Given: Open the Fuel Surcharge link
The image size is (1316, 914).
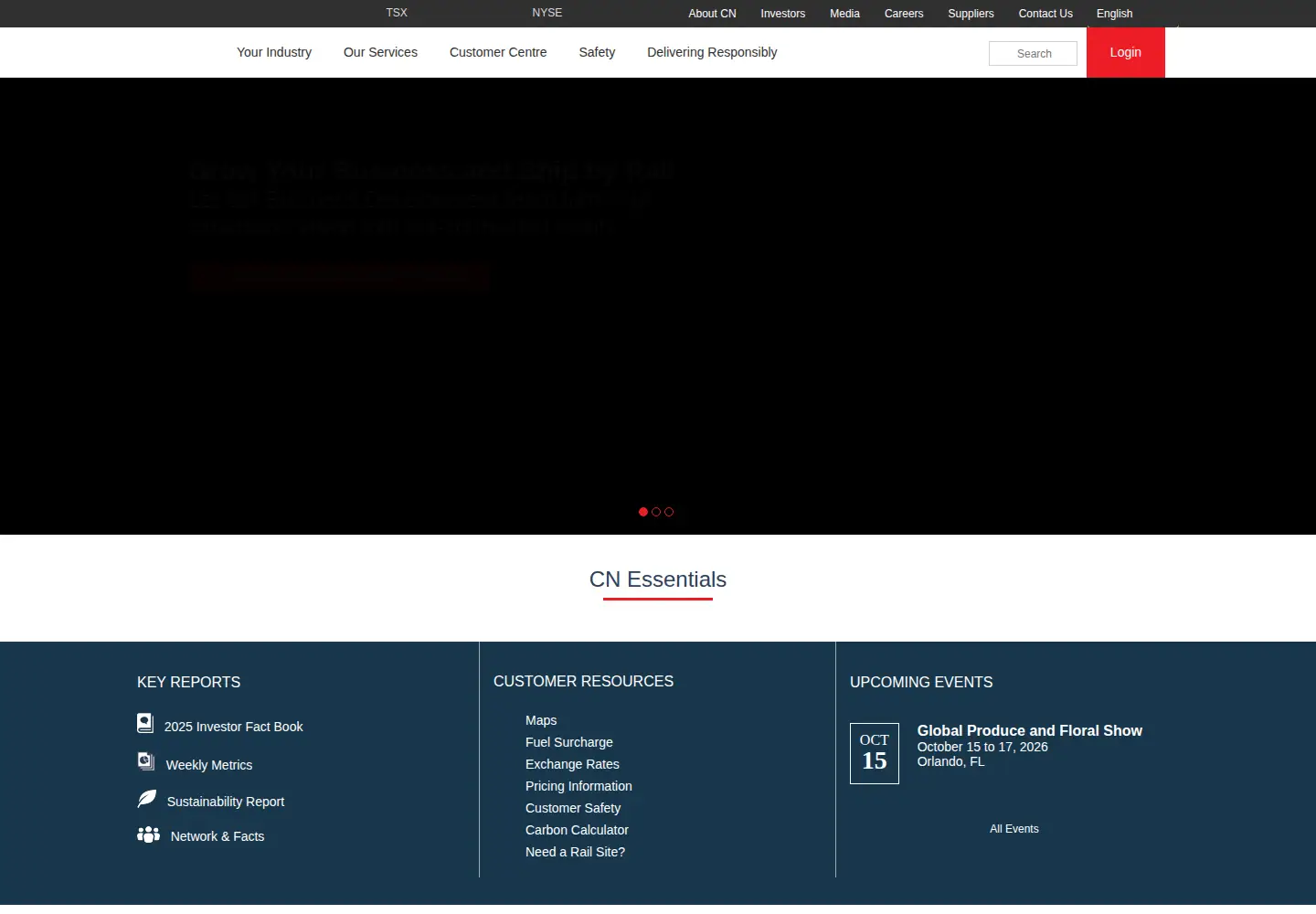Looking at the screenshot, I should pyautogui.click(x=569, y=742).
